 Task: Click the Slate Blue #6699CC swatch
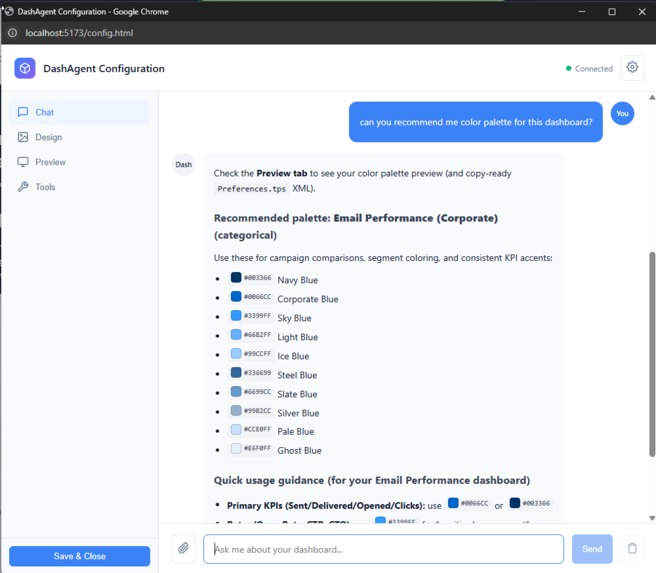(236, 391)
